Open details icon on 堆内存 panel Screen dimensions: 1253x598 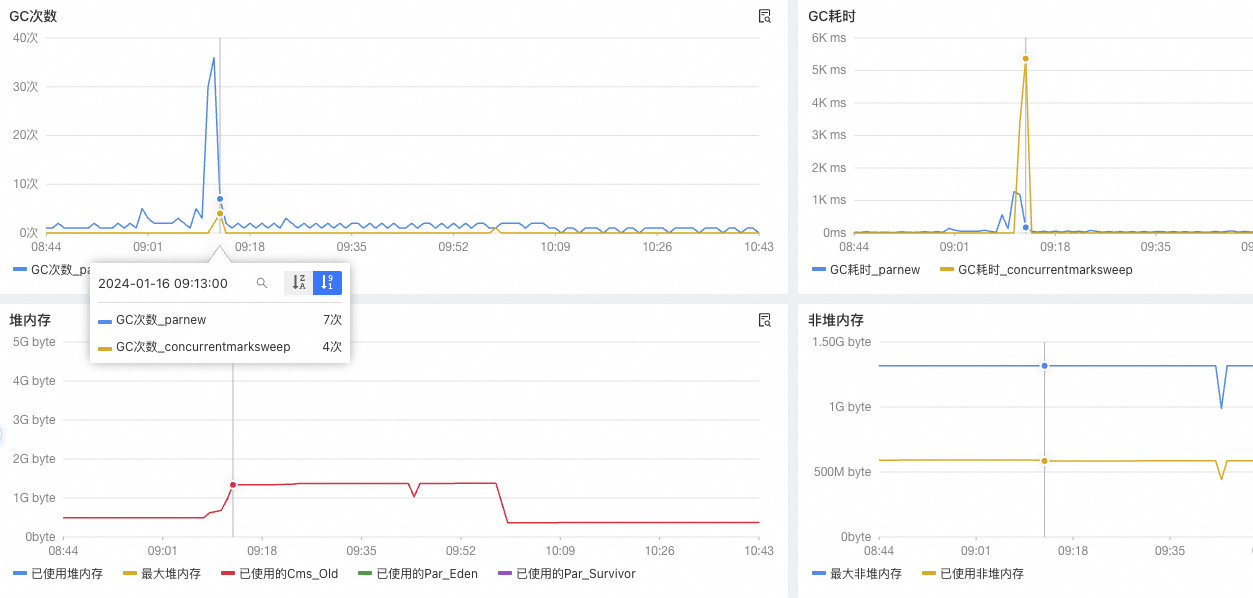pyautogui.click(x=765, y=320)
